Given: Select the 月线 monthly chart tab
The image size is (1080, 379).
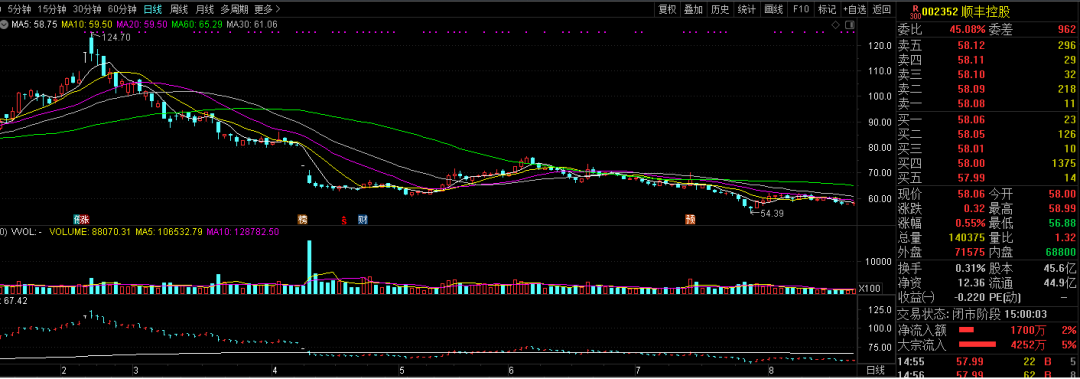Looking at the screenshot, I should point(204,9).
